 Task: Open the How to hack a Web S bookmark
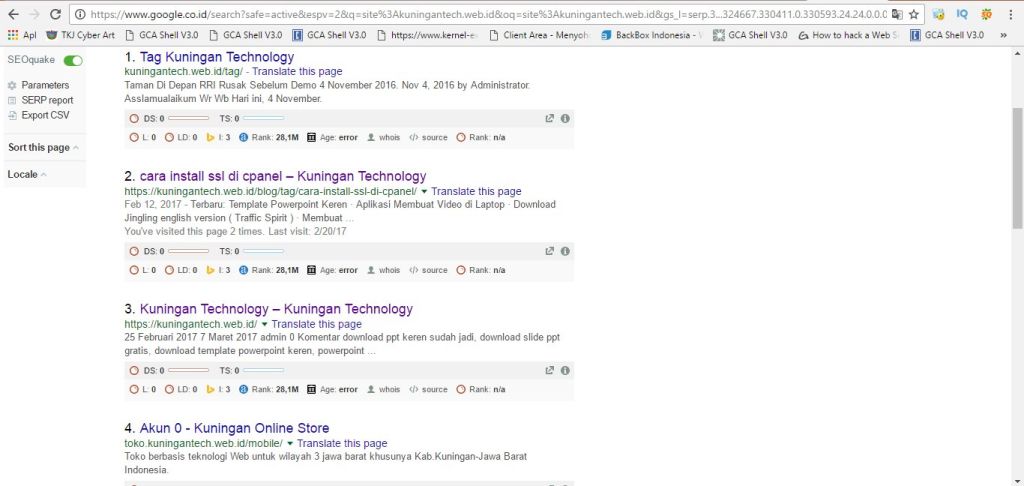(x=848, y=35)
